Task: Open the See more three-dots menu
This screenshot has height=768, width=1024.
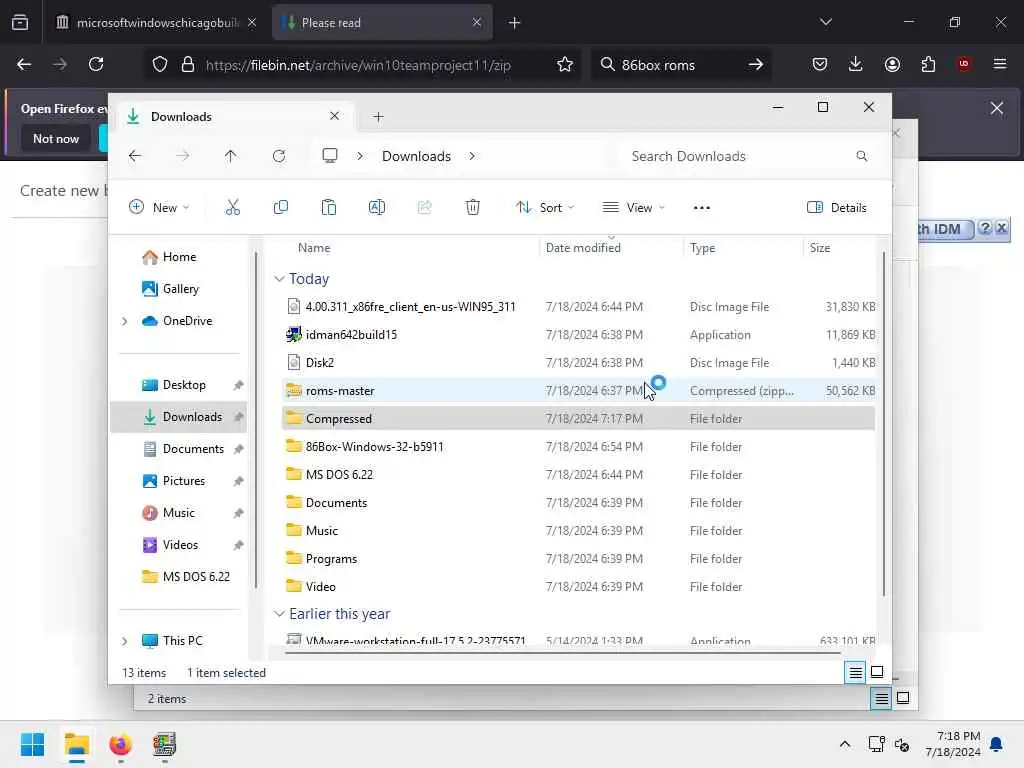Action: click(x=701, y=208)
